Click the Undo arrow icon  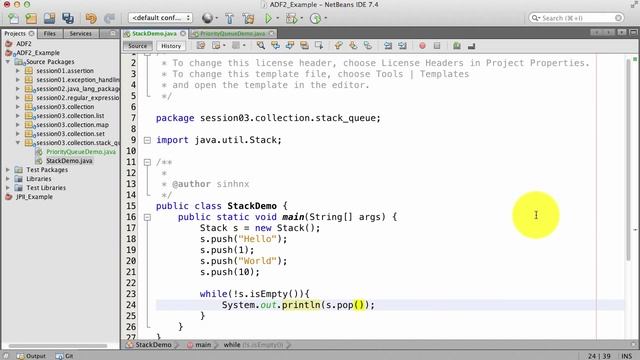pos(91,18)
